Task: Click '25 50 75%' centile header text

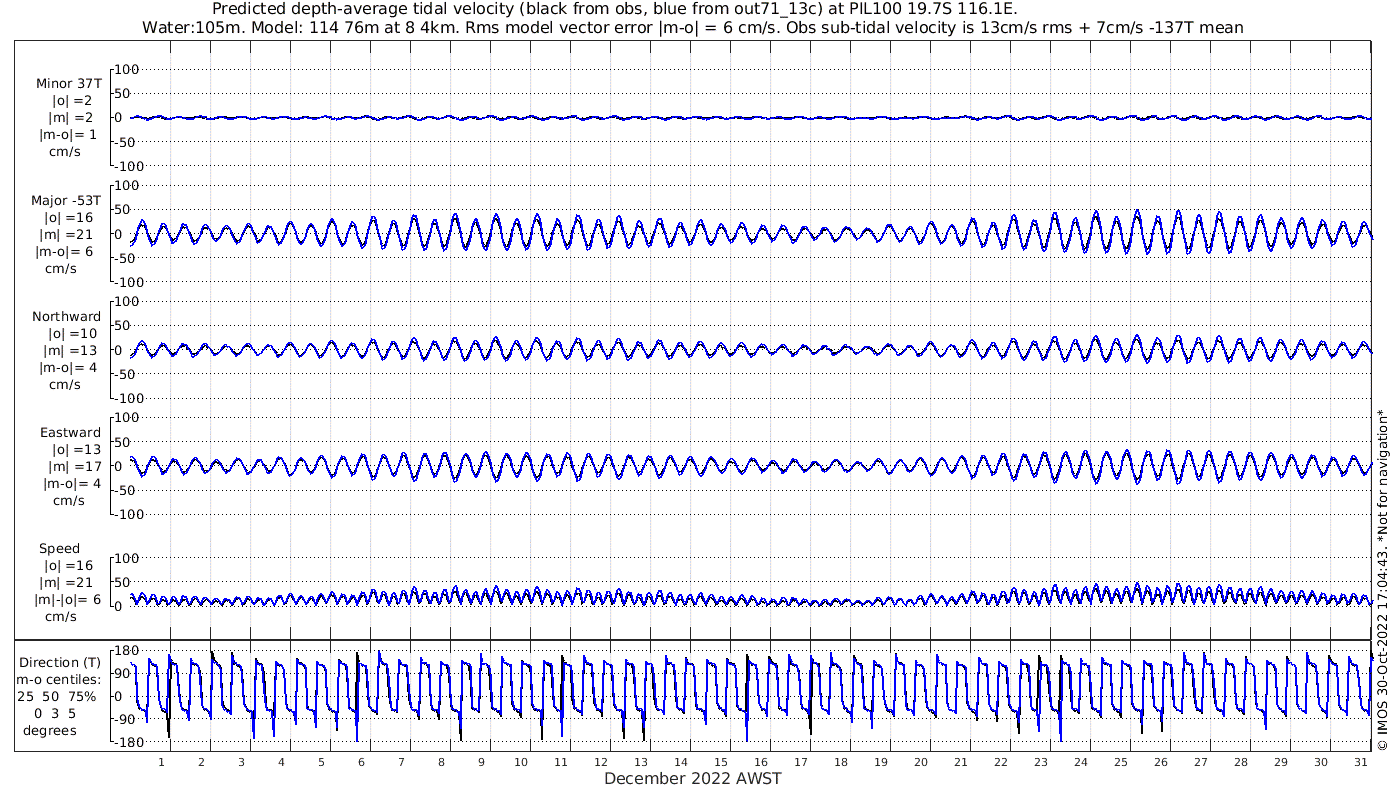Action: click(x=56, y=696)
